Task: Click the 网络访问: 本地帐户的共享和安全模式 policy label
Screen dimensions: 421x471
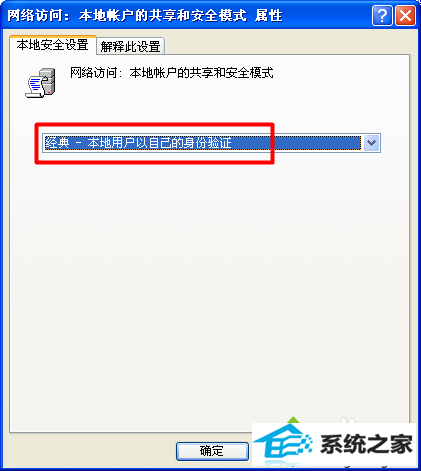Action: [x=172, y=73]
